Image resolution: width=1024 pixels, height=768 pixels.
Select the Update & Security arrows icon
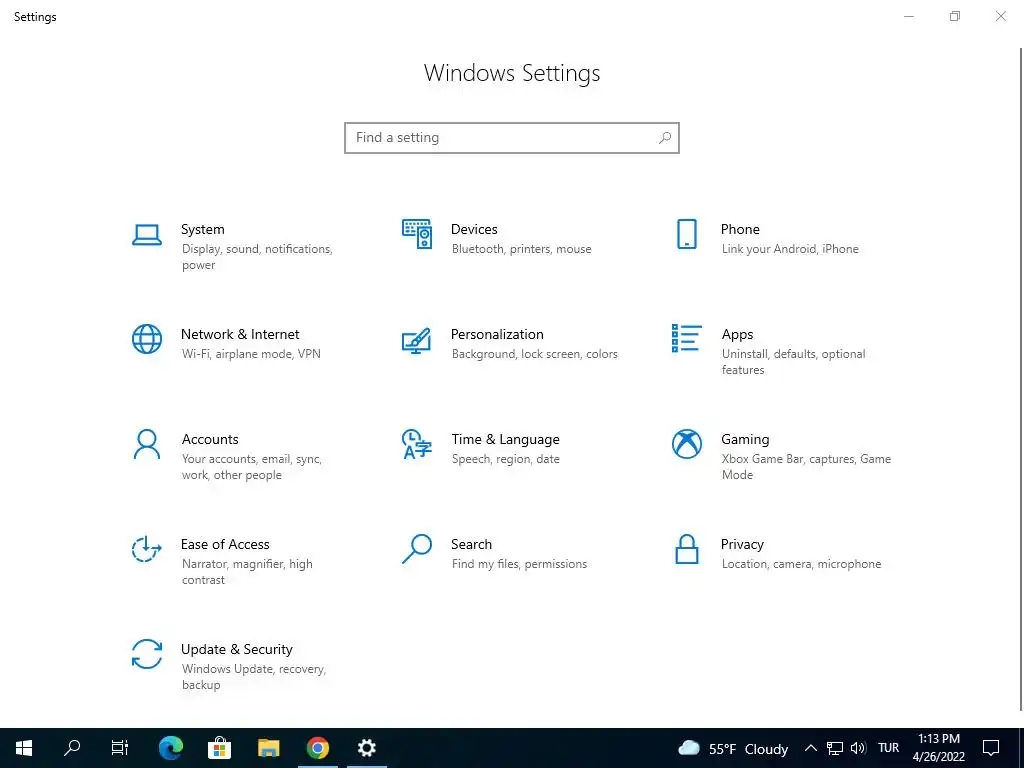coord(147,654)
